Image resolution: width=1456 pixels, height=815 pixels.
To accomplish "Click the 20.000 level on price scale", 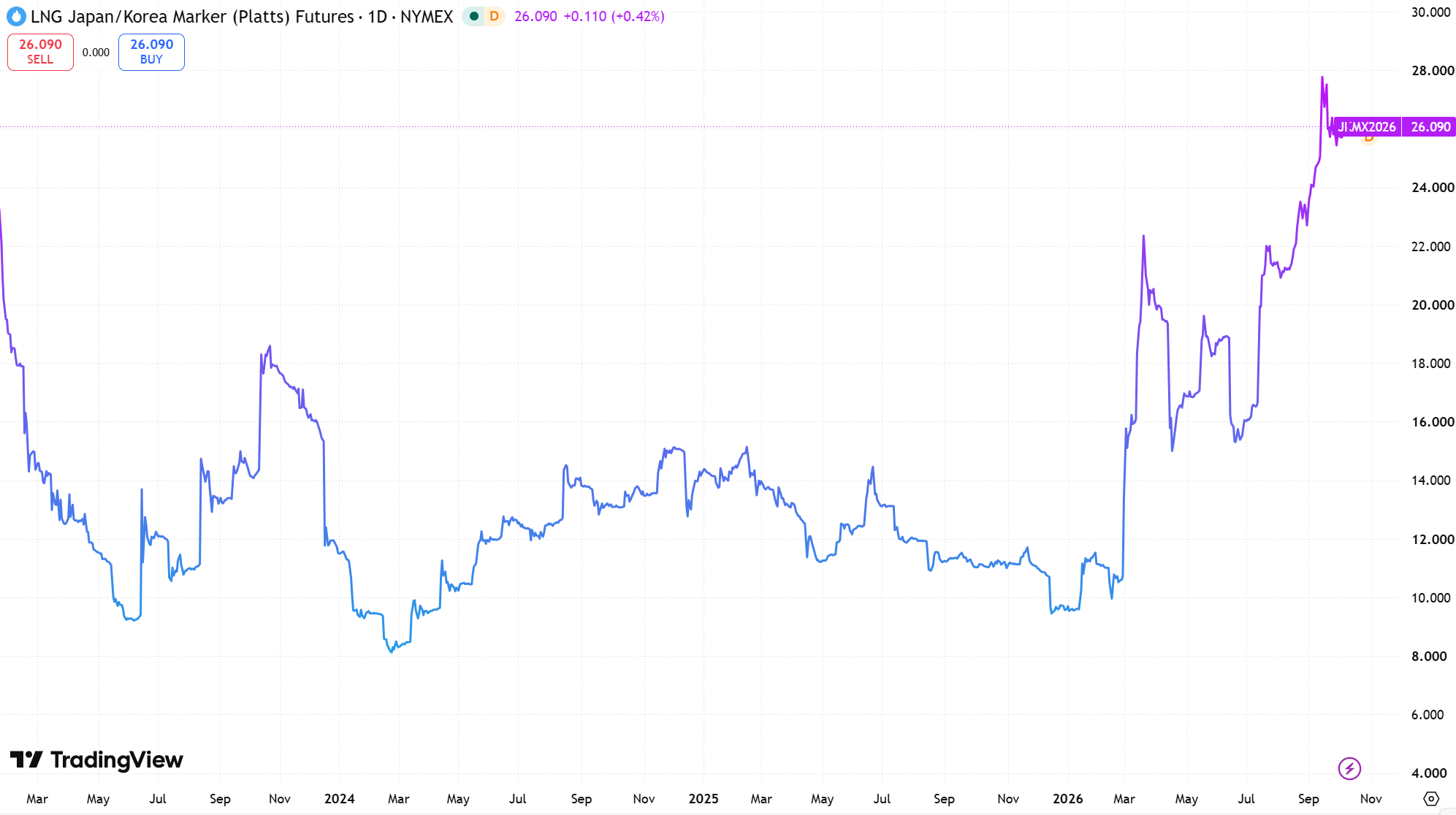I will 1432,305.
